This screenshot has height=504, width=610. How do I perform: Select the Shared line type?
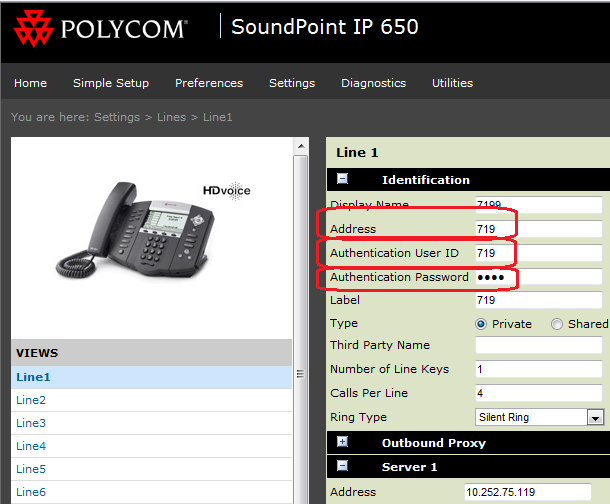tap(557, 324)
